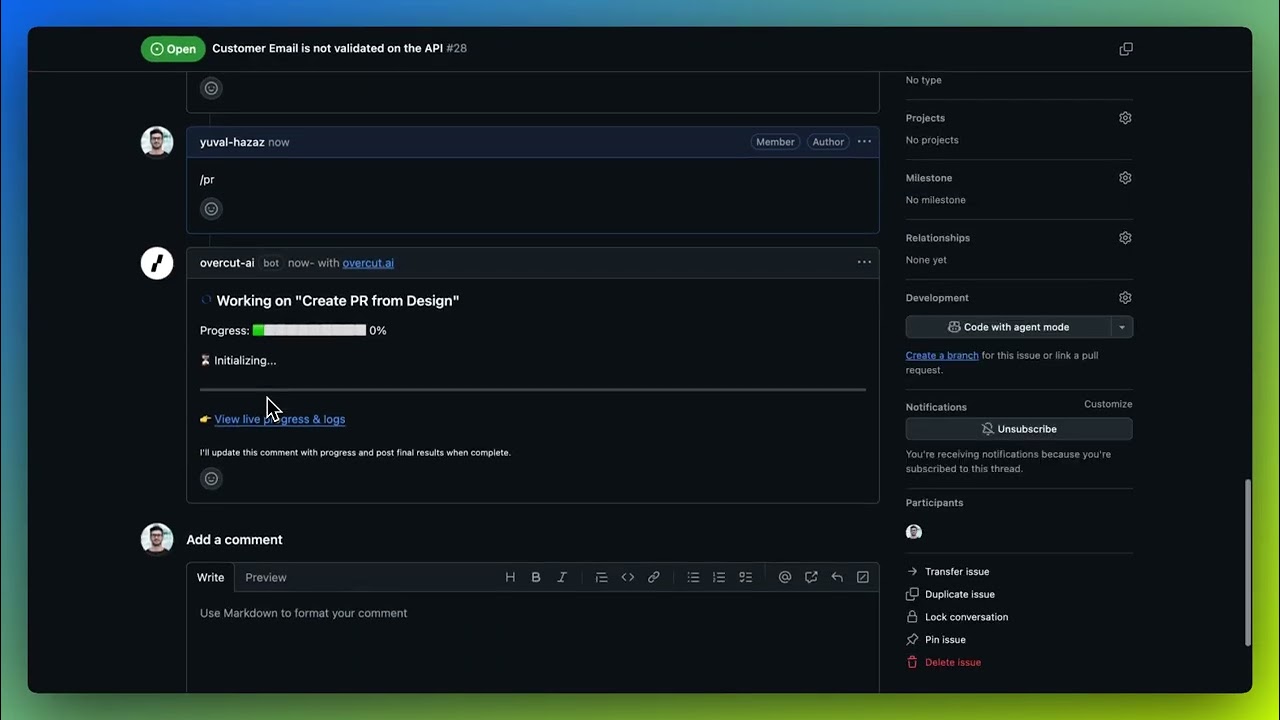Click issue title Customer Email is not validated
Screen dimensions: 1280x720
point(327,48)
